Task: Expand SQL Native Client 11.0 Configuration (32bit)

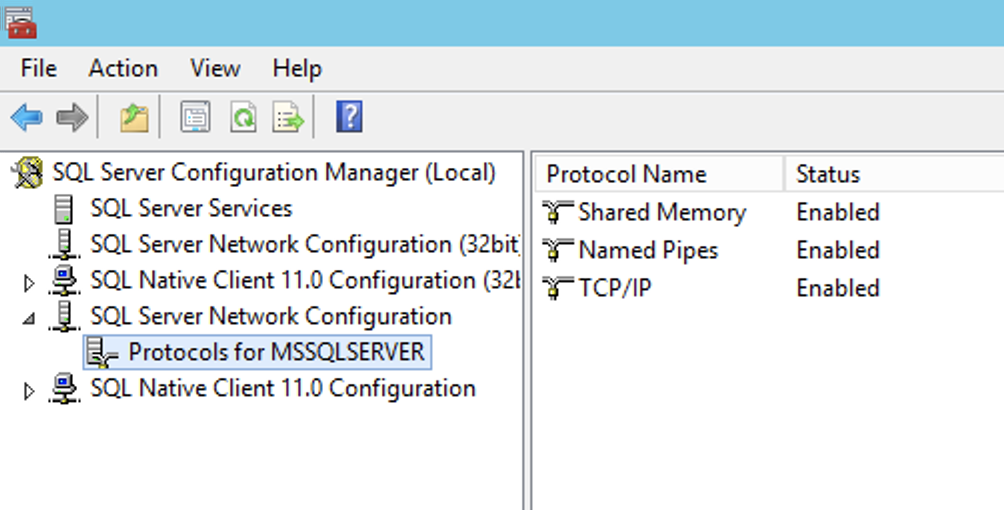Action: [29, 283]
